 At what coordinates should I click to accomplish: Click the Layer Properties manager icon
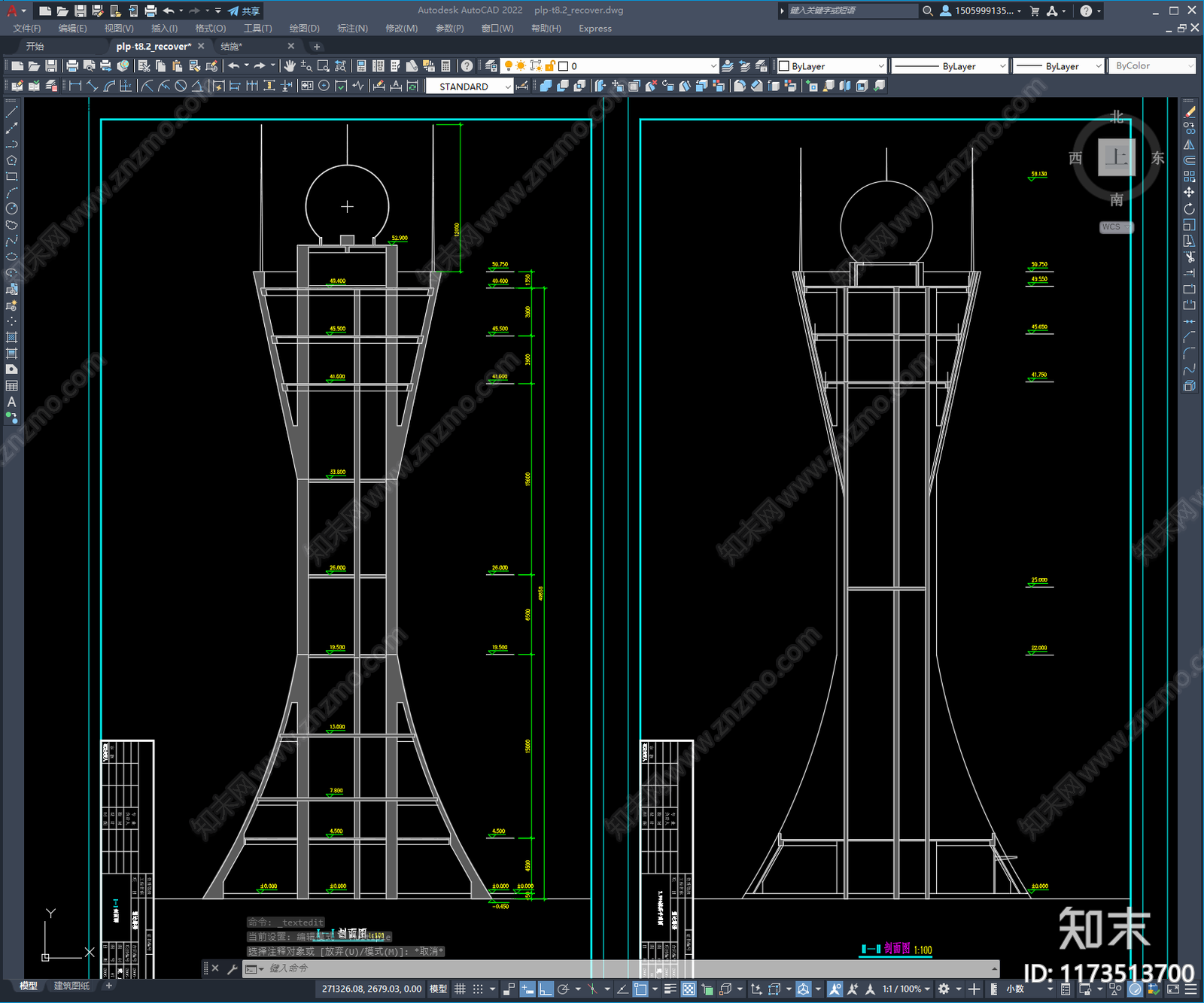click(491, 66)
